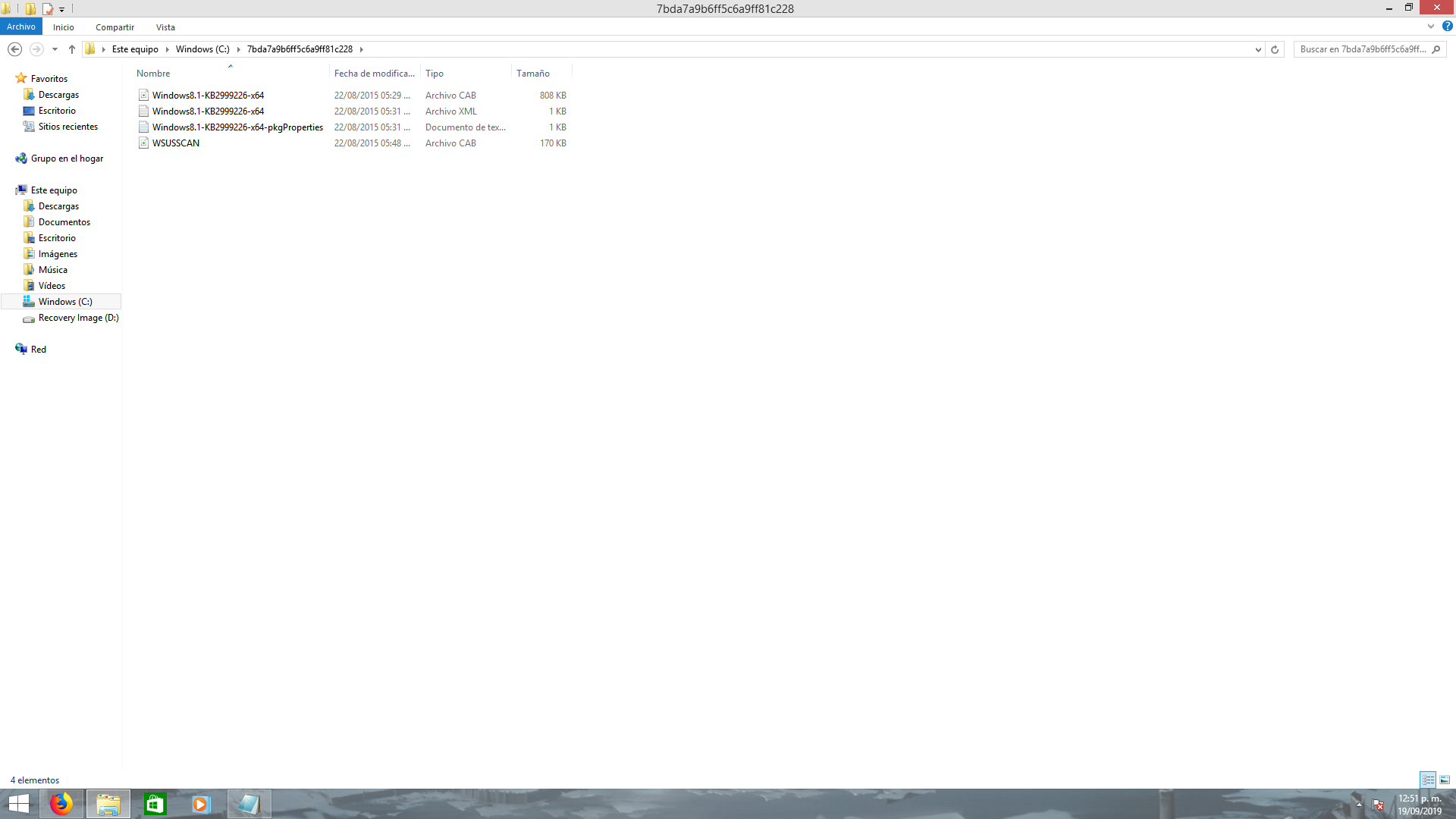Click the folder search input box
The height and width of the screenshot is (819, 1456).
point(1362,49)
